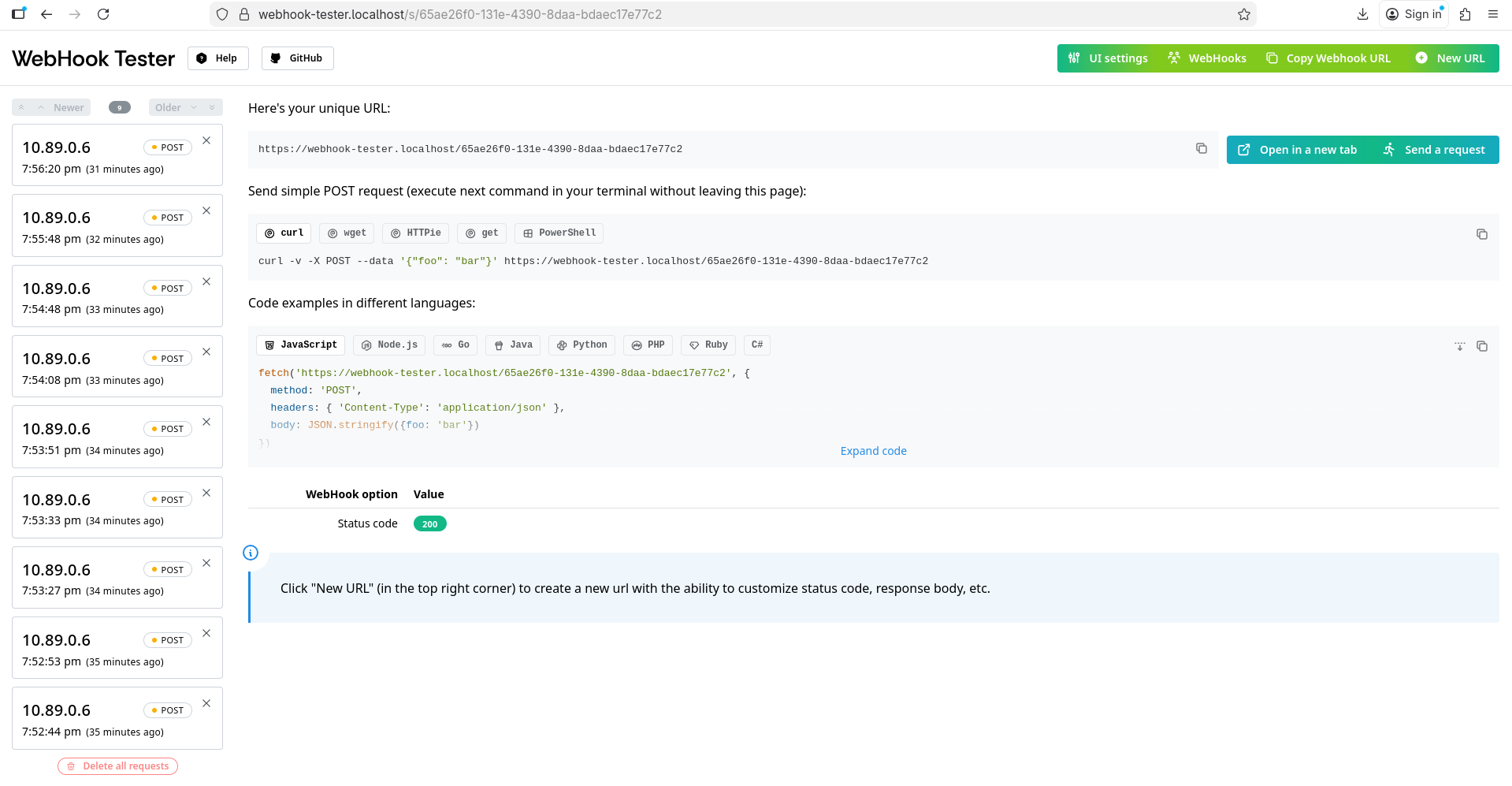The height and width of the screenshot is (786, 1512).
Task: Select the PowerShell command tab
Action: coord(559,233)
